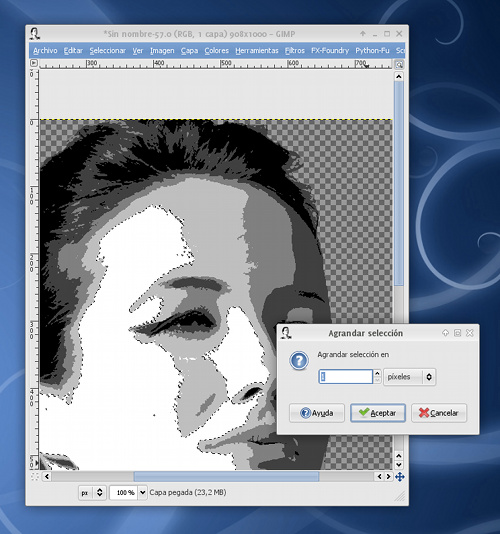Click the horizontal scrollbar thumb
Screen dimensions: 500x534
click(226, 476)
